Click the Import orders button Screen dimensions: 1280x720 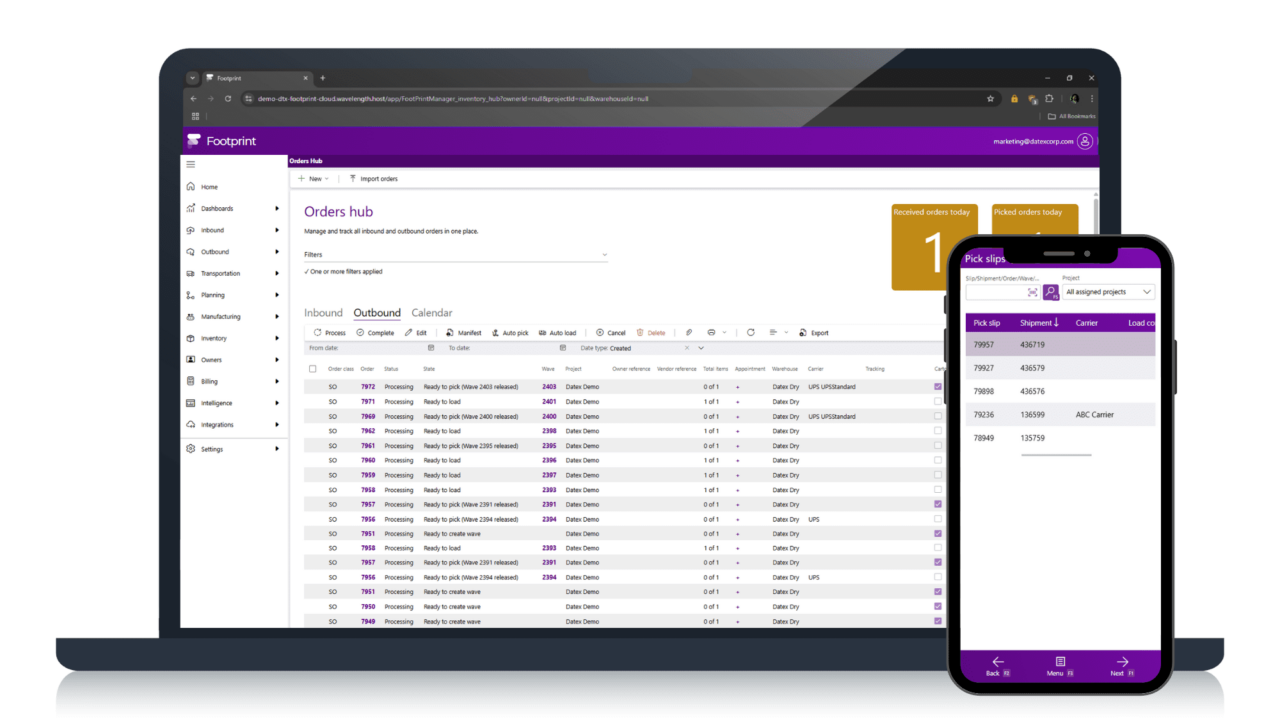point(373,179)
